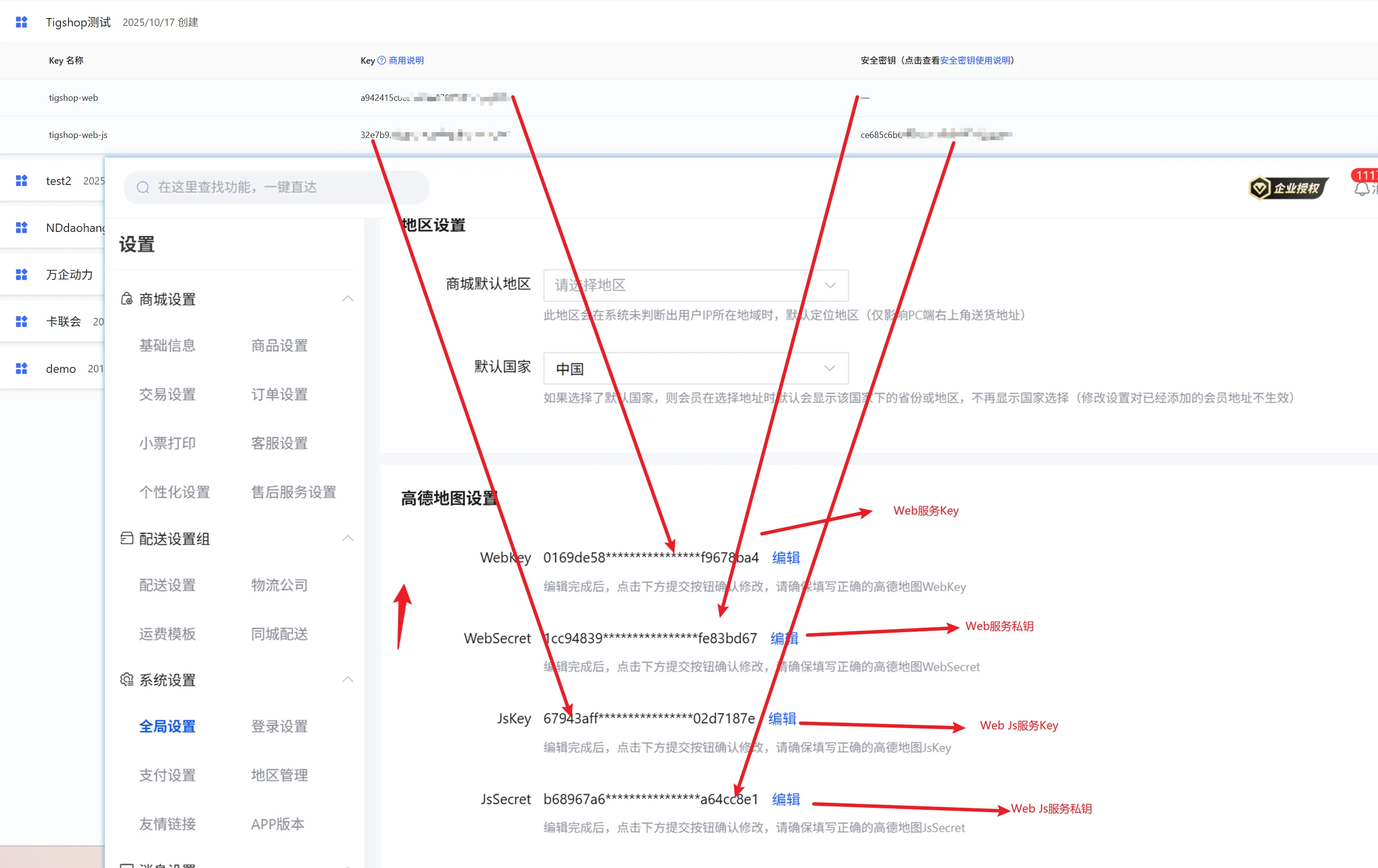Click the 商城设置 section icon
This screenshot has height=868, width=1378.
(126, 299)
